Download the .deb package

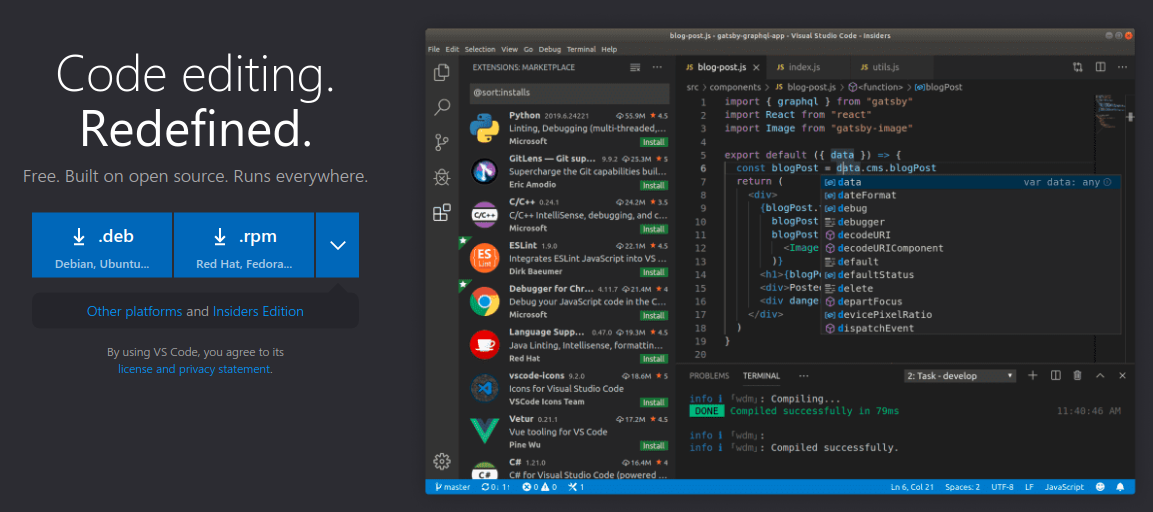pos(101,245)
